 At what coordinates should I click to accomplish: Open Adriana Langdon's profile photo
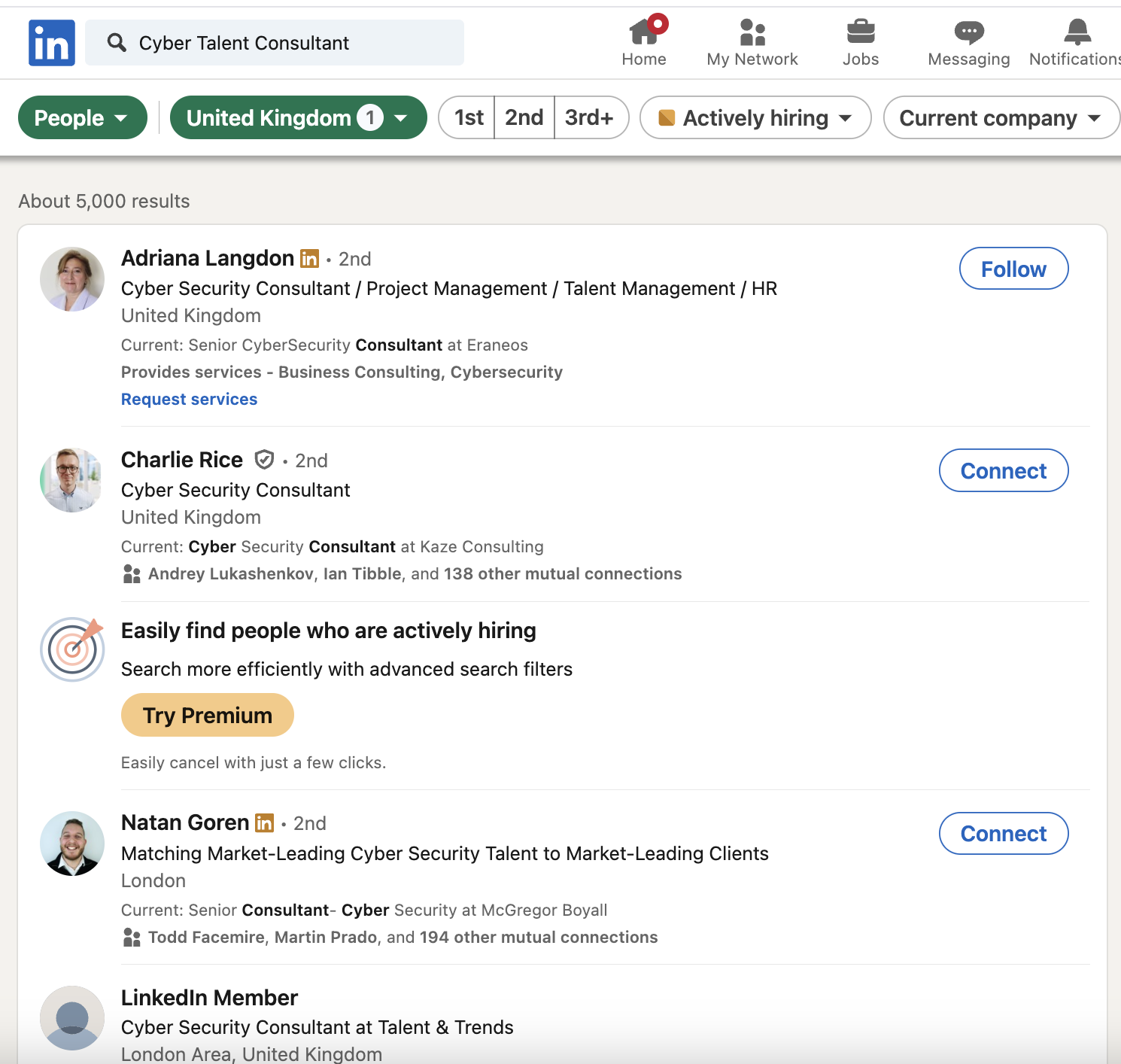pyautogui.click(x=72, y=279)
